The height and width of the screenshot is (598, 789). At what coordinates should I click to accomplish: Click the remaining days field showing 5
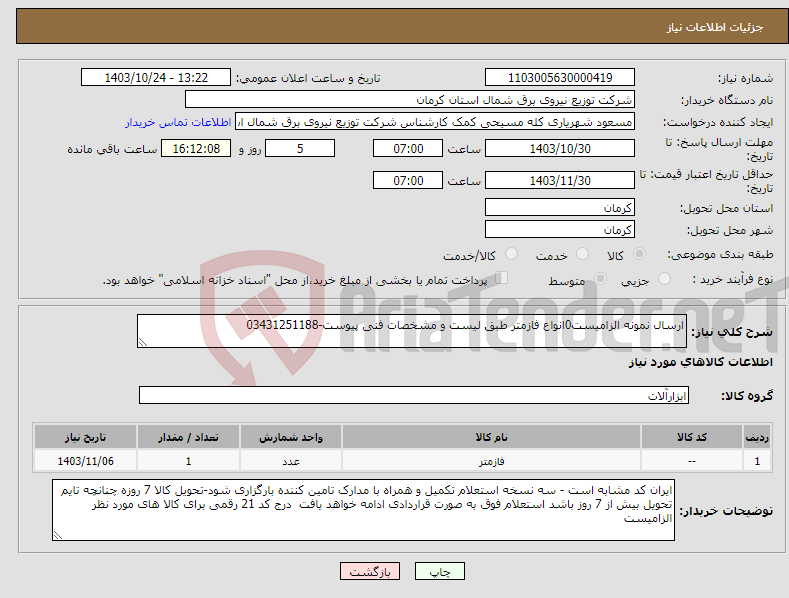(x=300, y=148)
